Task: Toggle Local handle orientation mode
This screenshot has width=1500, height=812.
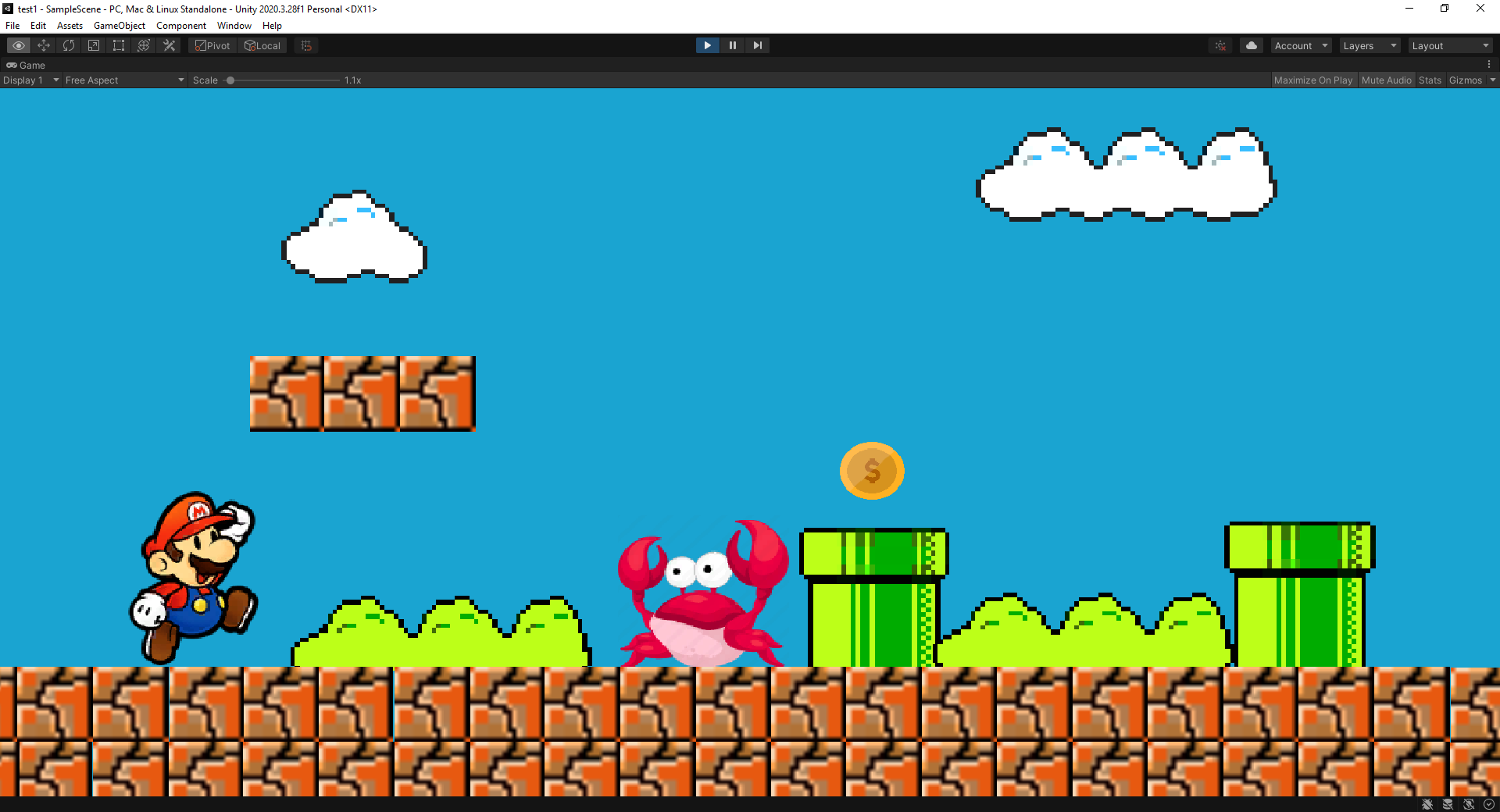Action: (262, 45)
